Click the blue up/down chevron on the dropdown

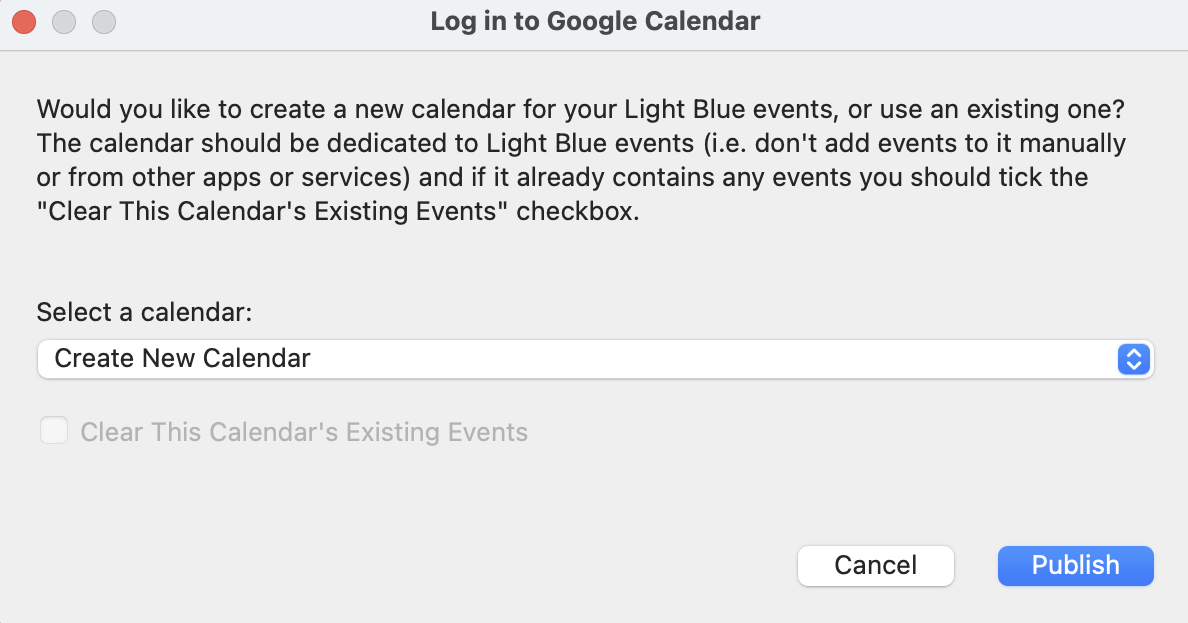1133,359
